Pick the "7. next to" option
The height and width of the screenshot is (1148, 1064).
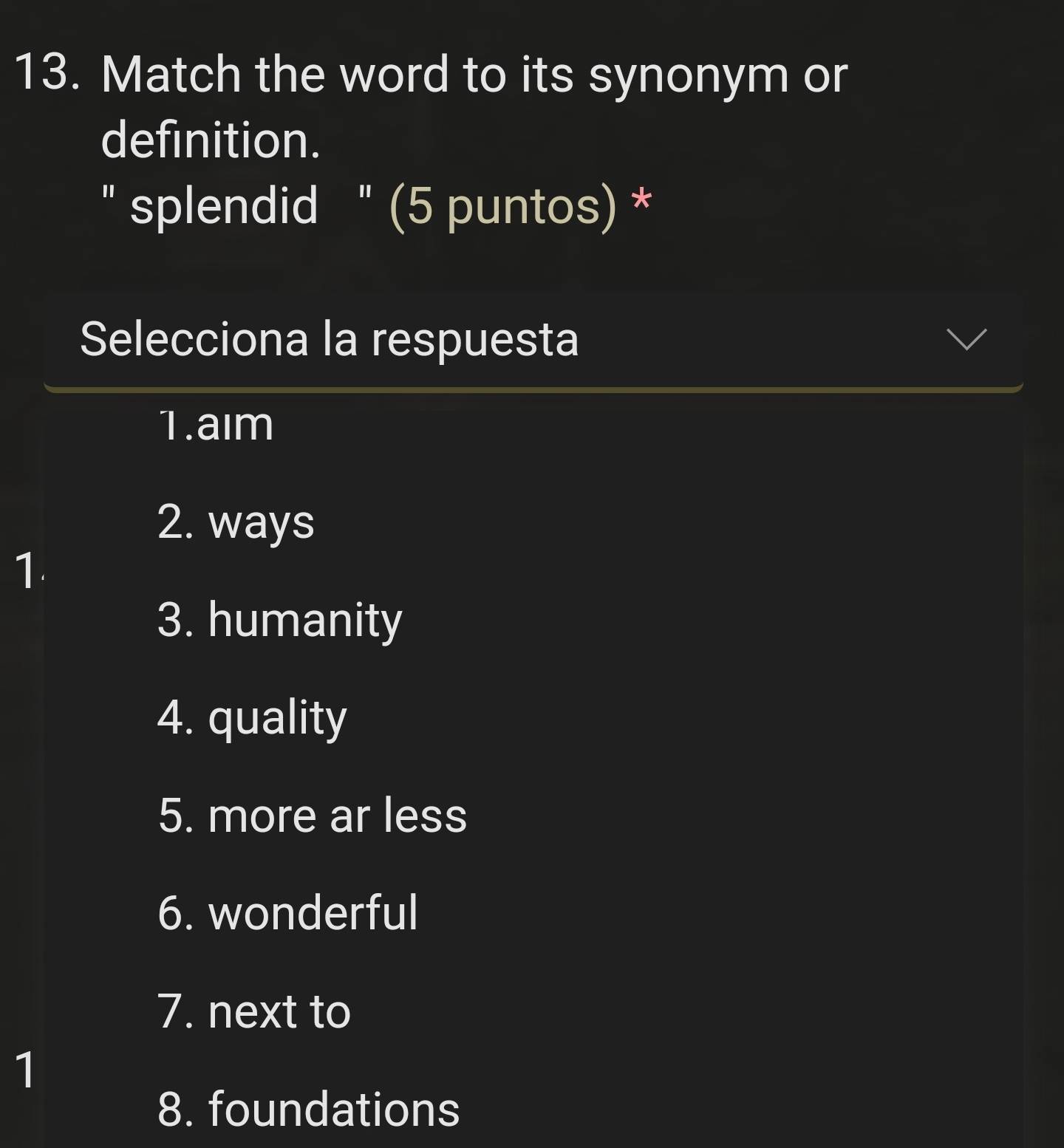click(x=253, y=1011)
